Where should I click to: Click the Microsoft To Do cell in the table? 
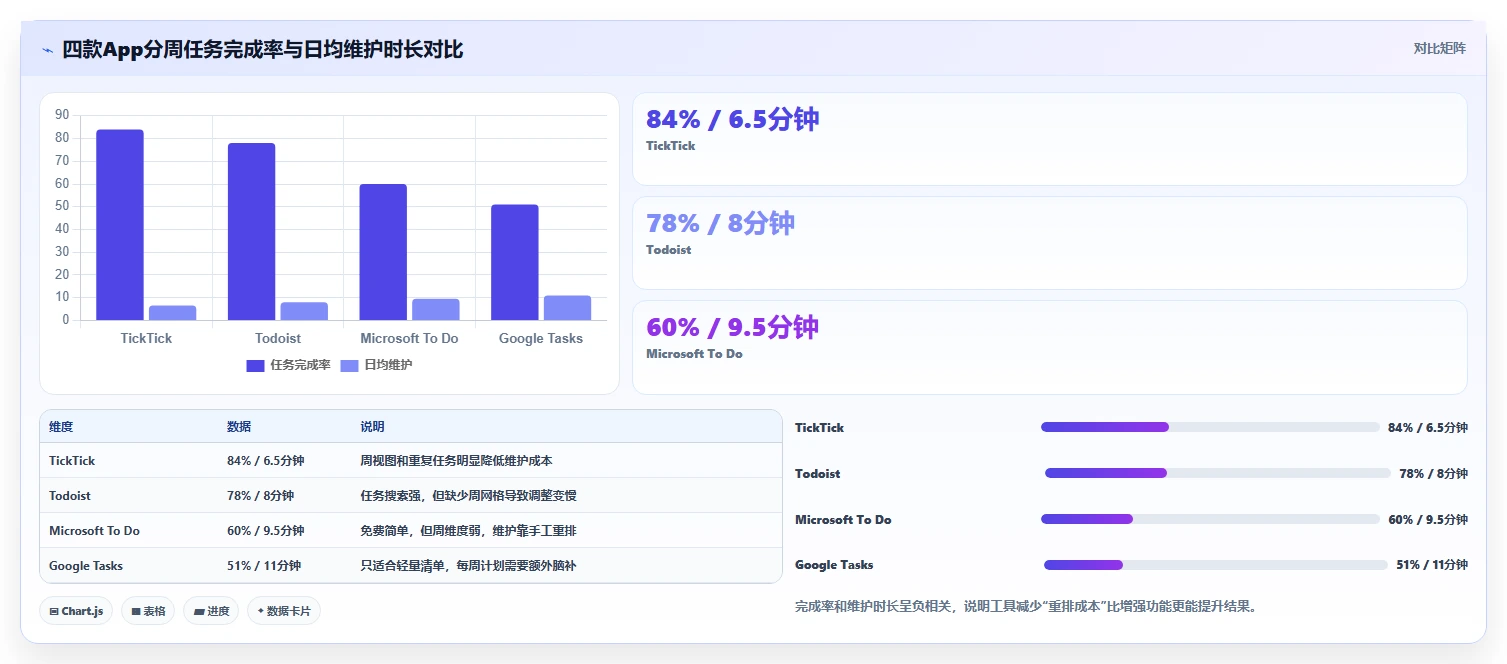pyautogui.click(x=94, y=531)
